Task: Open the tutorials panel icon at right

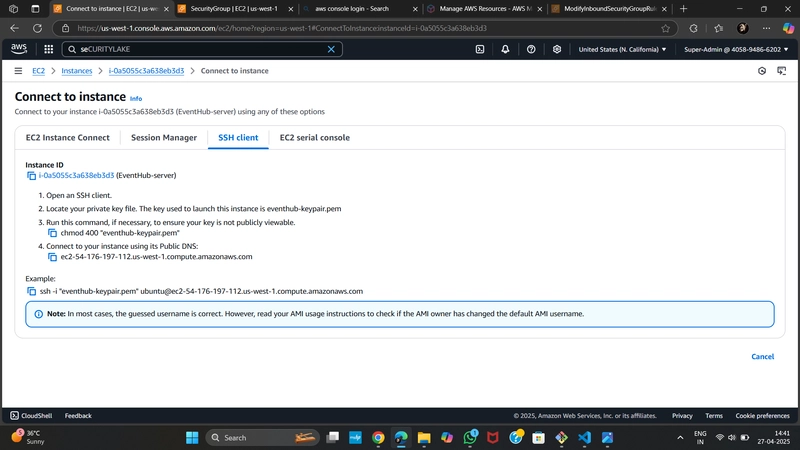Action: point(782,71)
